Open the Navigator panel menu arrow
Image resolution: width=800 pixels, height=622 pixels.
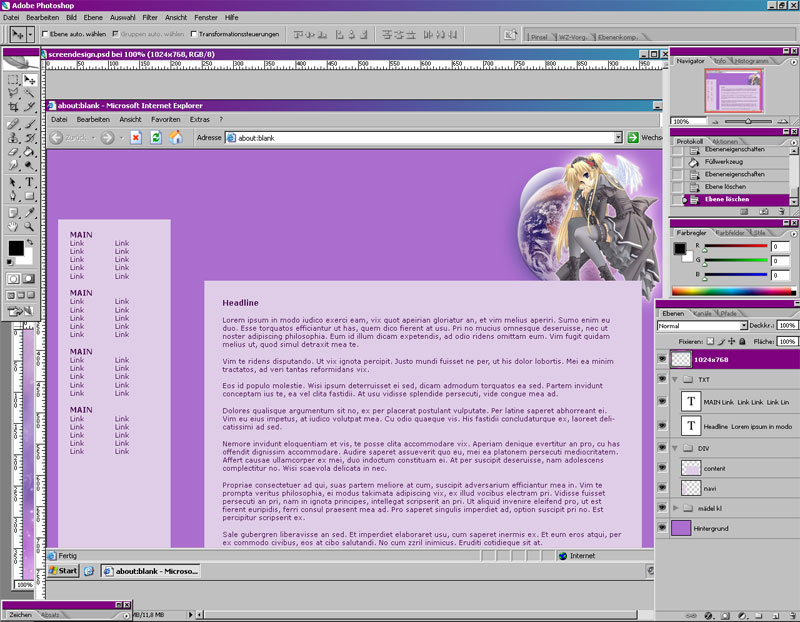[793, 62]
